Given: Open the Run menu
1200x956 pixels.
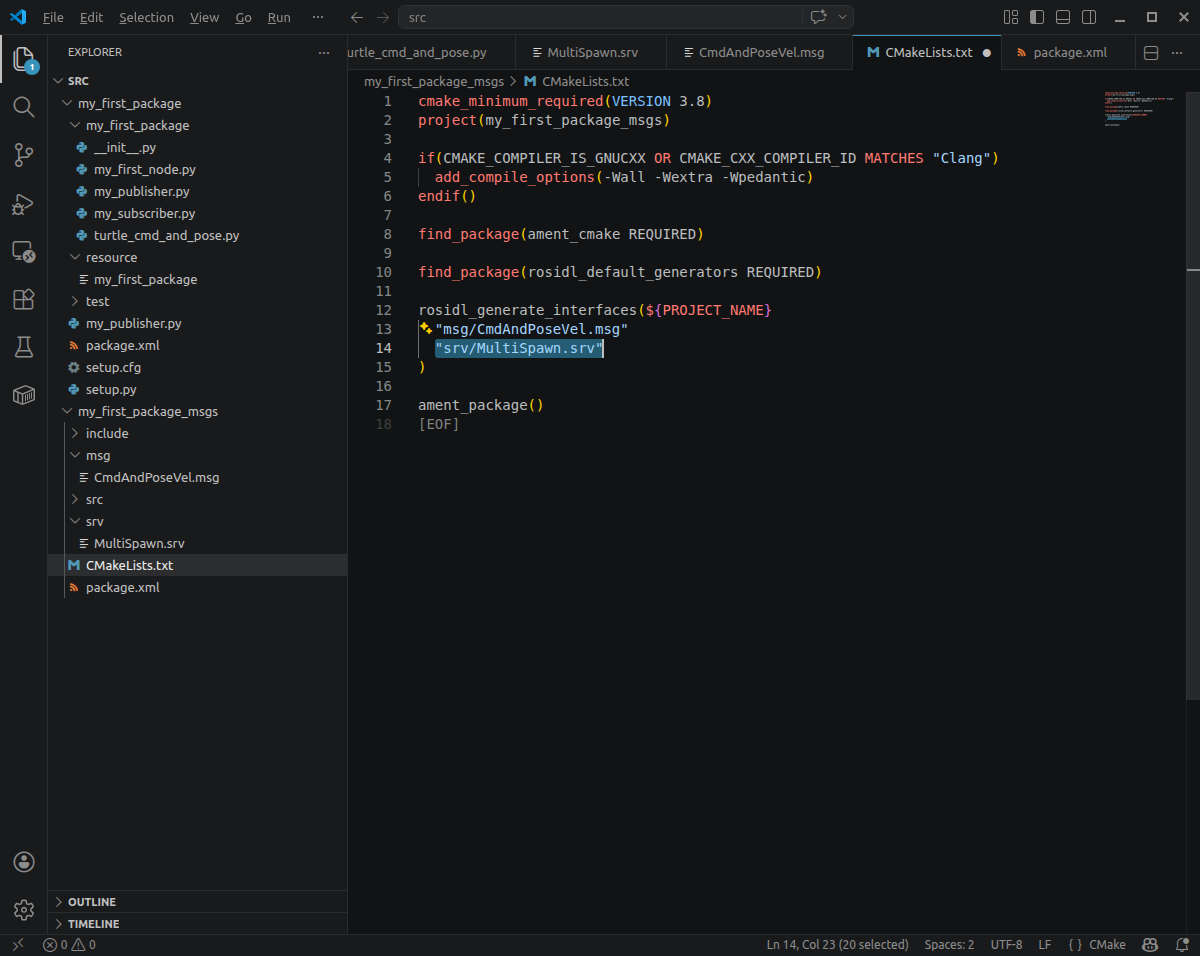Looking at the screenshot, I should (x=279, y=17).
